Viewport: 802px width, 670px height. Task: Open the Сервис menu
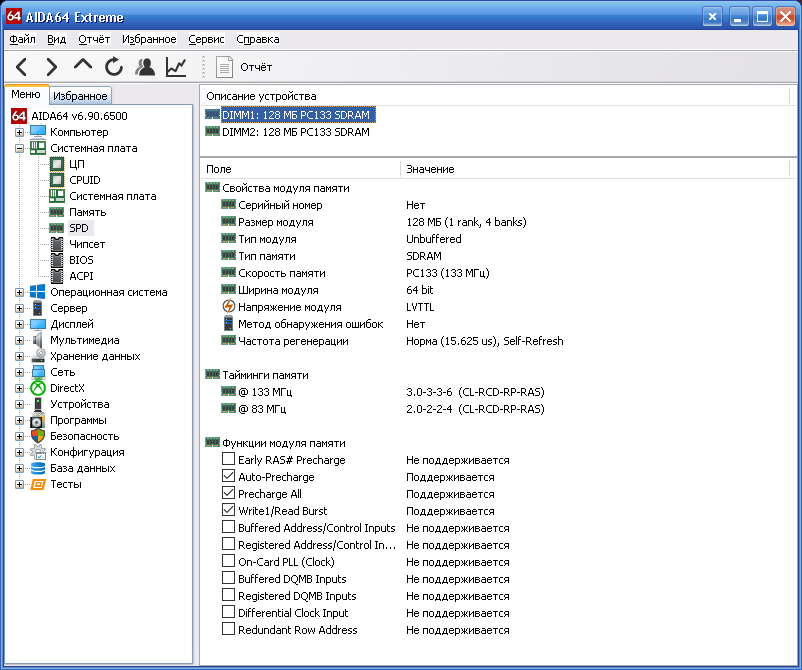[x=206, y=39]
